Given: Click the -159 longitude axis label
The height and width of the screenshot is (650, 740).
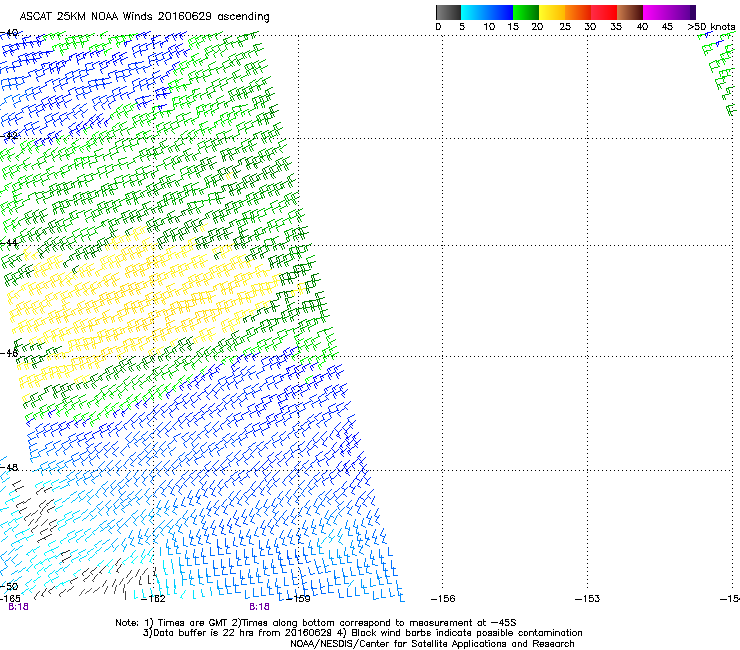Looking at the screenshot, I should pyautogui.click(x=299, y=599).
